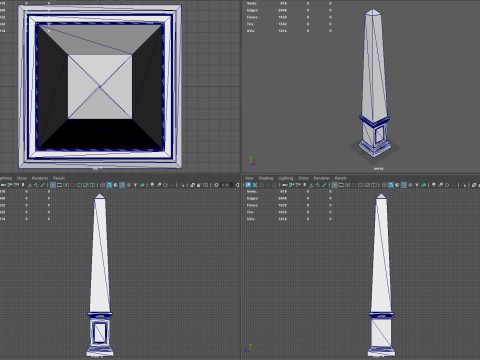Toggle Field Chart in bottom-left panel toolbar
Image resolution: width=480 pixels, height=360 pixels.
coord(79,185)
